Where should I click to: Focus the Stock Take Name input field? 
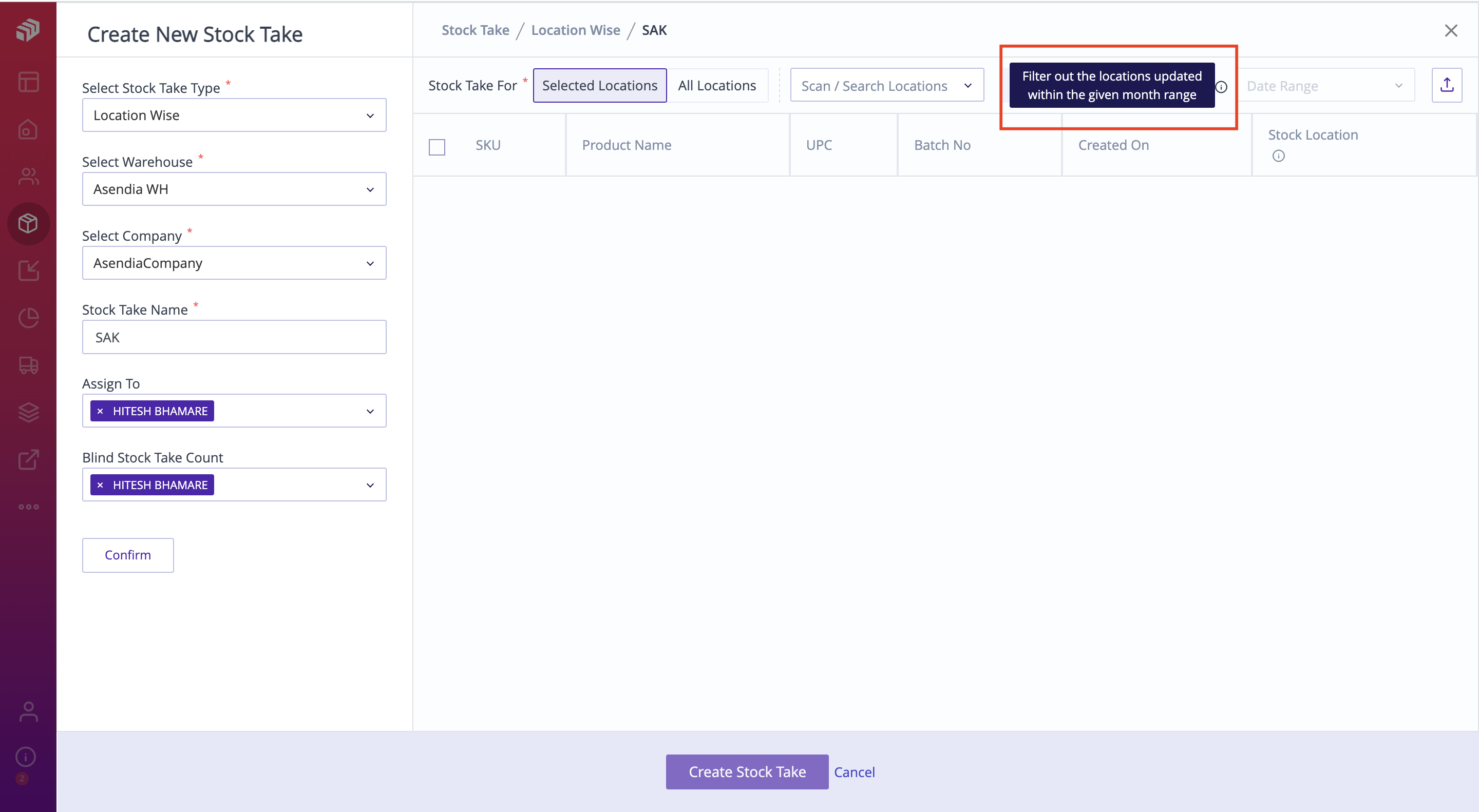click(x=234, y=337)
